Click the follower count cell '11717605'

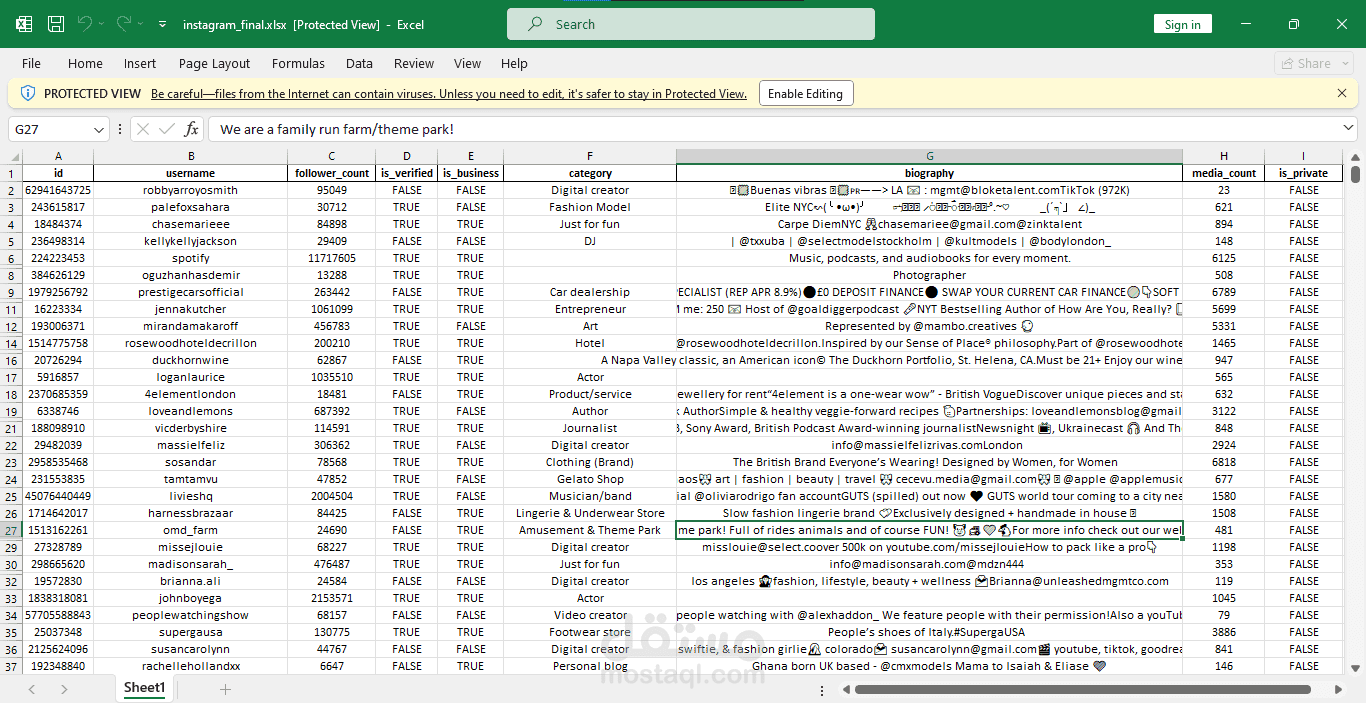[x=332, y=258]
